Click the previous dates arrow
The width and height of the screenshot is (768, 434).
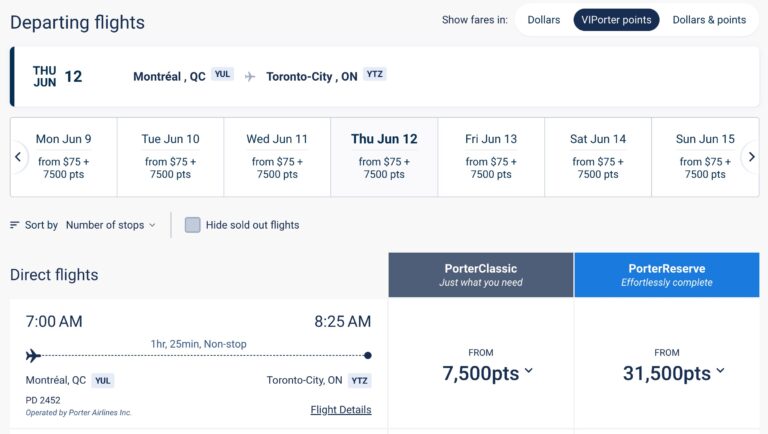pos(18,157)
